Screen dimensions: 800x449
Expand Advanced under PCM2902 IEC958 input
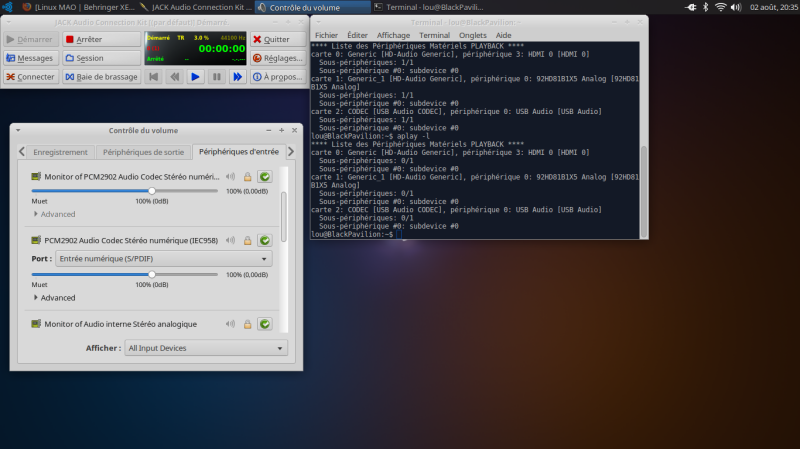point(54,298)
